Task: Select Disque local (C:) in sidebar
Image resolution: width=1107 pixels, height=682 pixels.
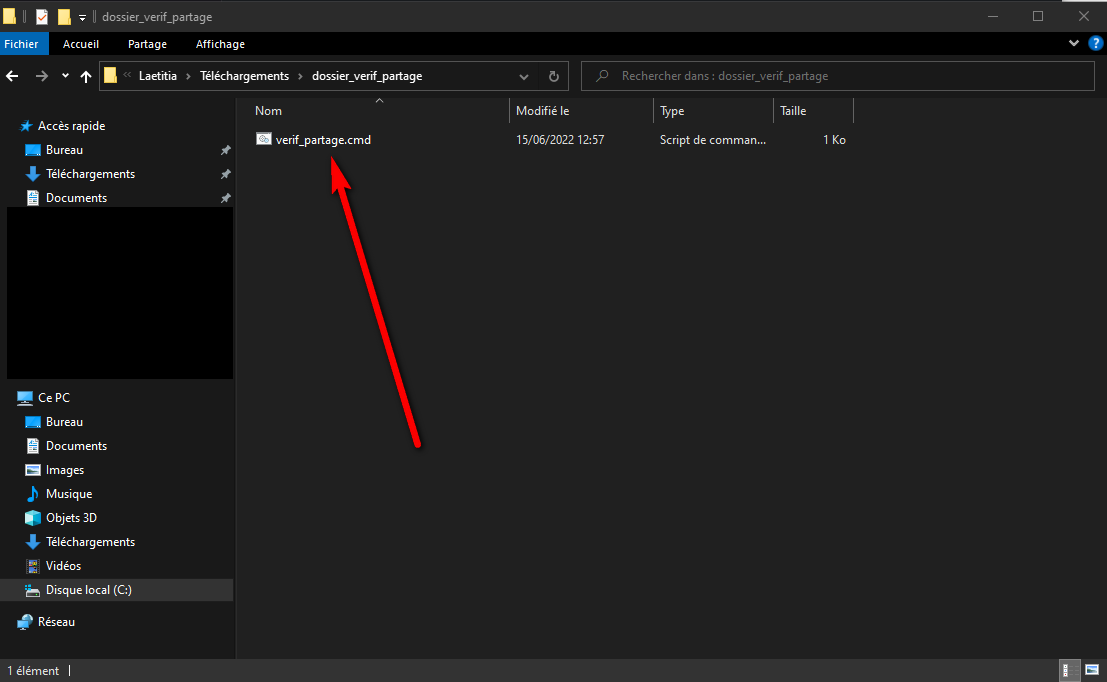Action: (x=88, y=590)
